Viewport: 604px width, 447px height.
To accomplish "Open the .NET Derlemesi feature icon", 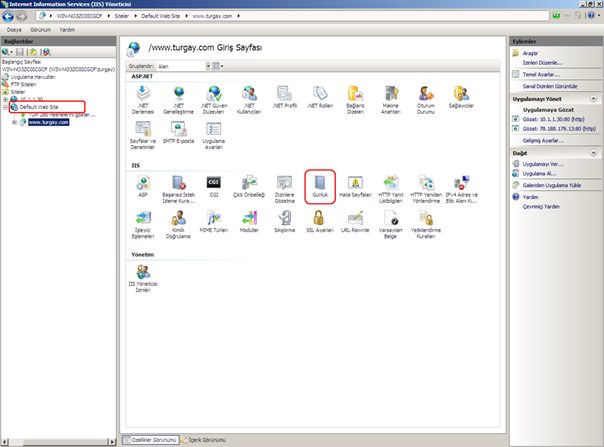I will (x=143, y=99).
